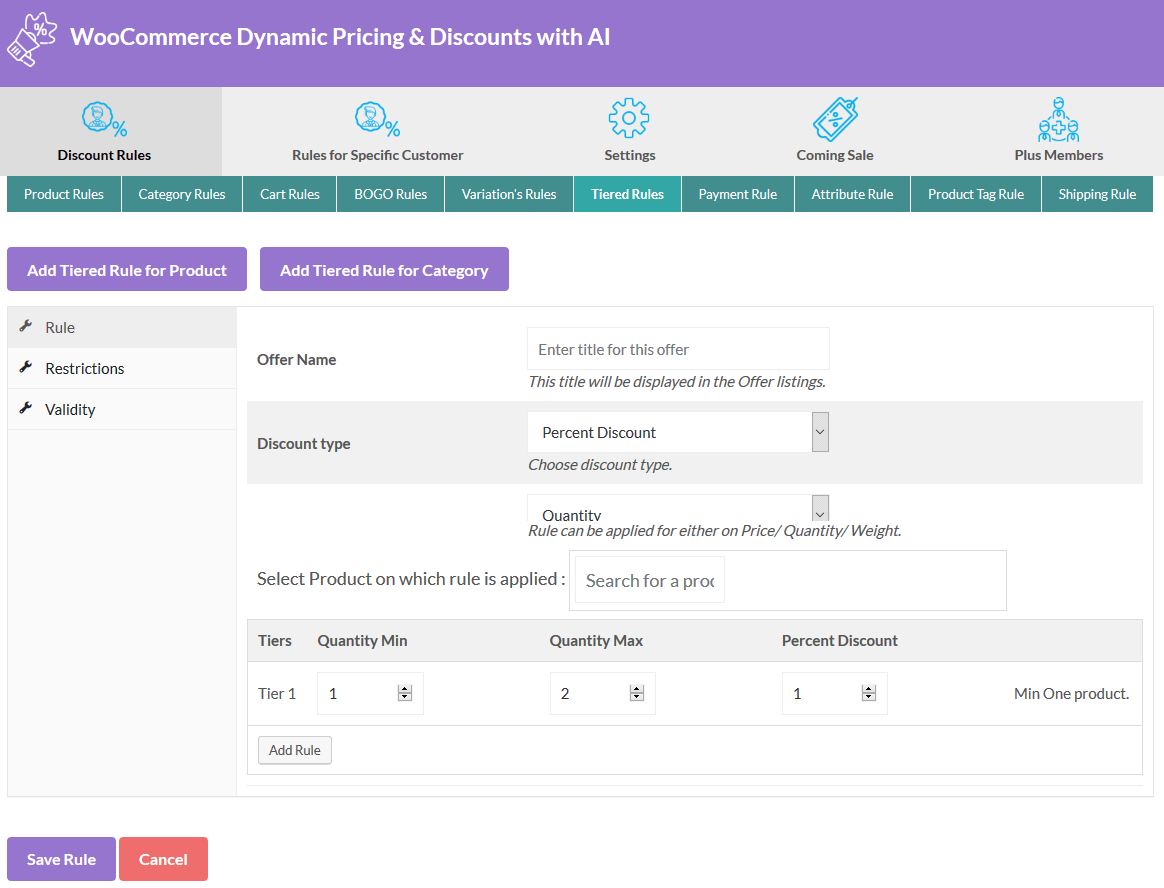1164x888 pixels.
Task: Select the Shipping Rule tab
Action: point(1097,194)
